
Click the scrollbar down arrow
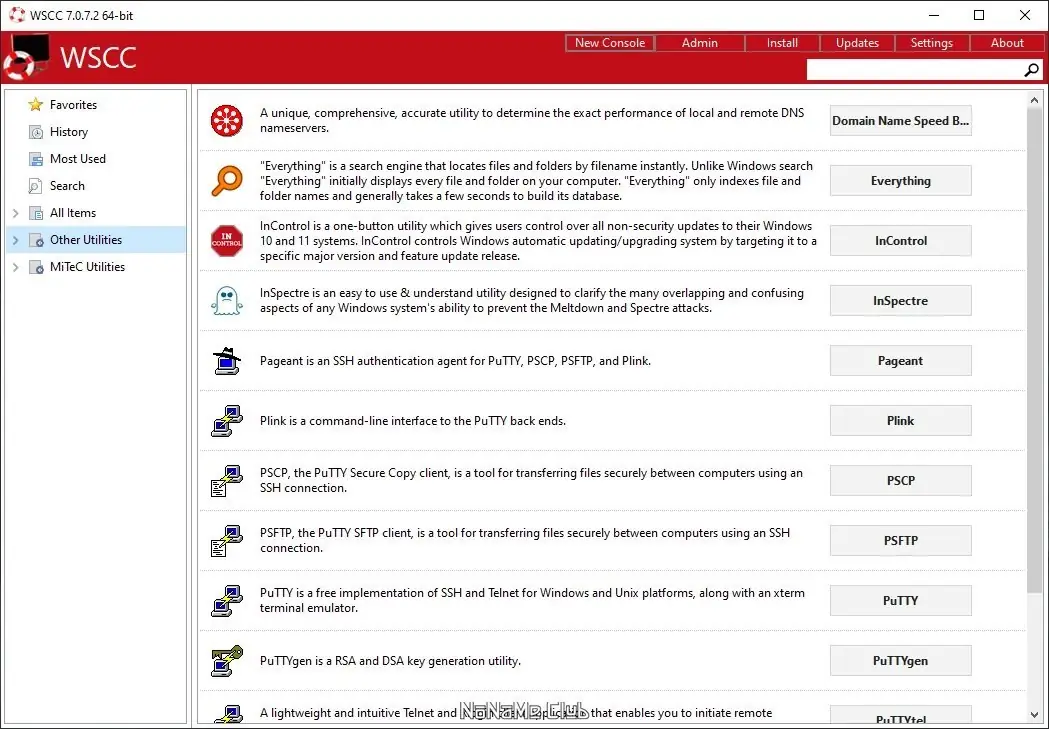[x=1034, y=715]
